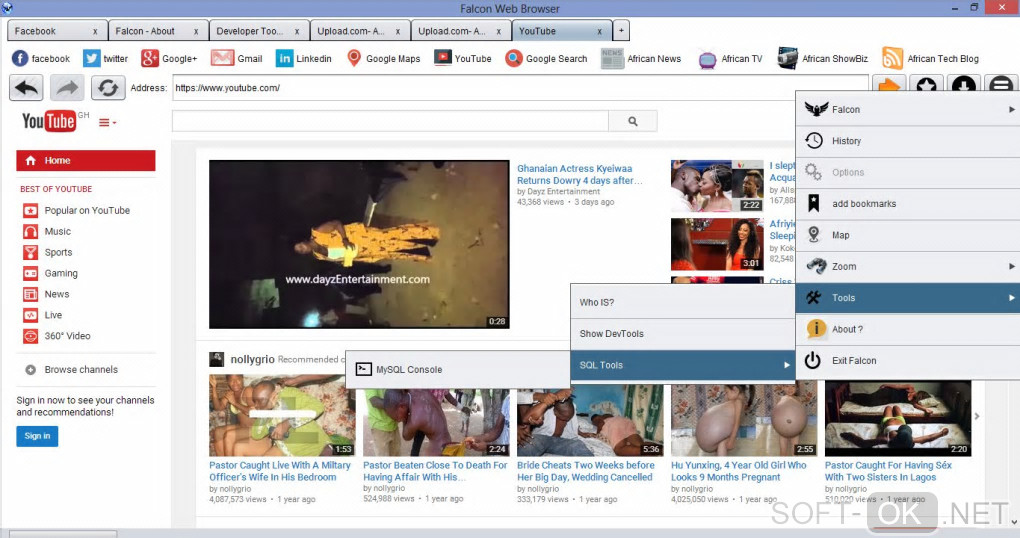Close the YouTube tab with its x
Viewport: 1020px width, 538px height.
(x=600, y=31)
